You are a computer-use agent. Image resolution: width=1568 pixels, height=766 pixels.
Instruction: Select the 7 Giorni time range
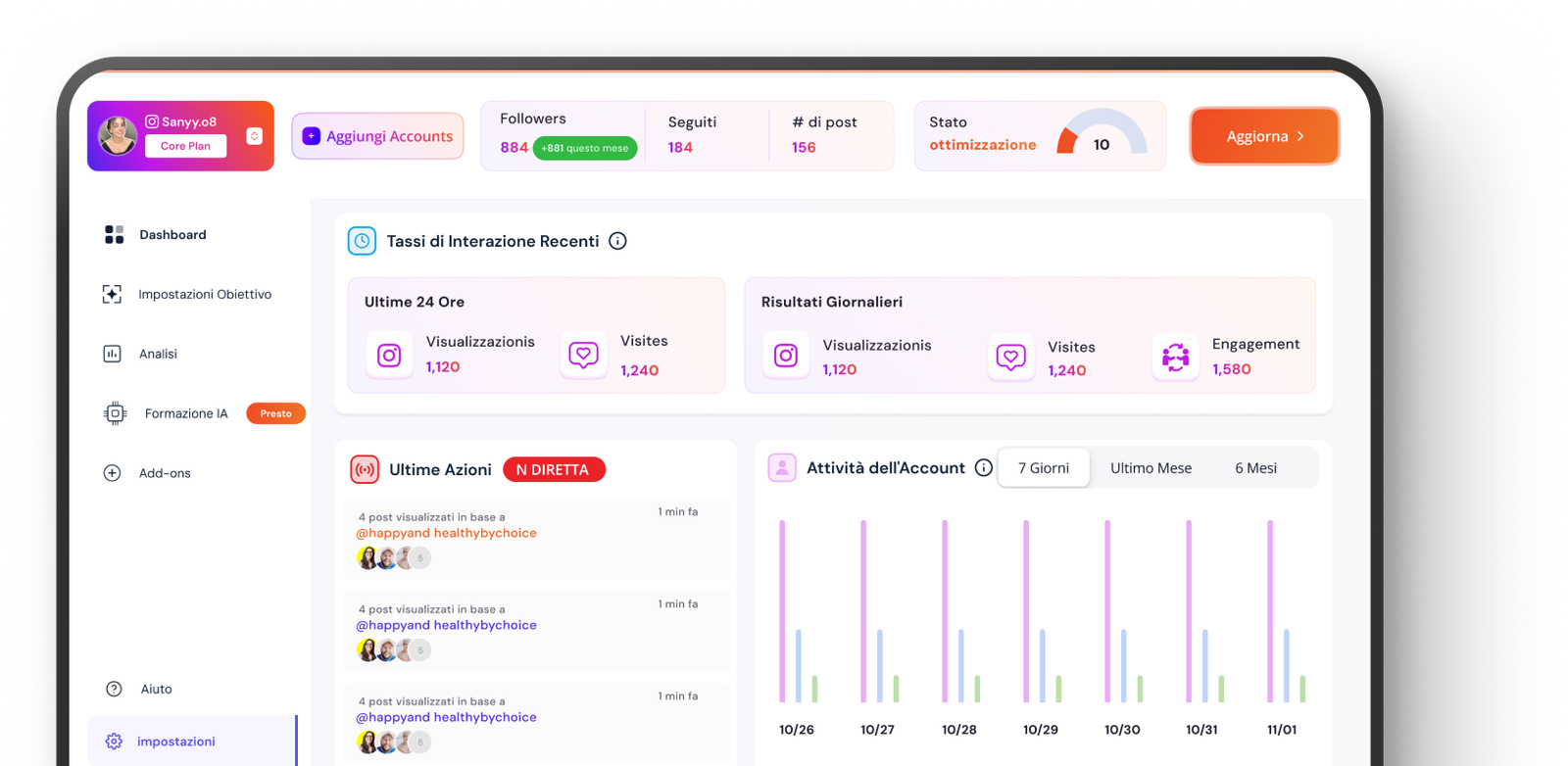tap(1043, 468)
